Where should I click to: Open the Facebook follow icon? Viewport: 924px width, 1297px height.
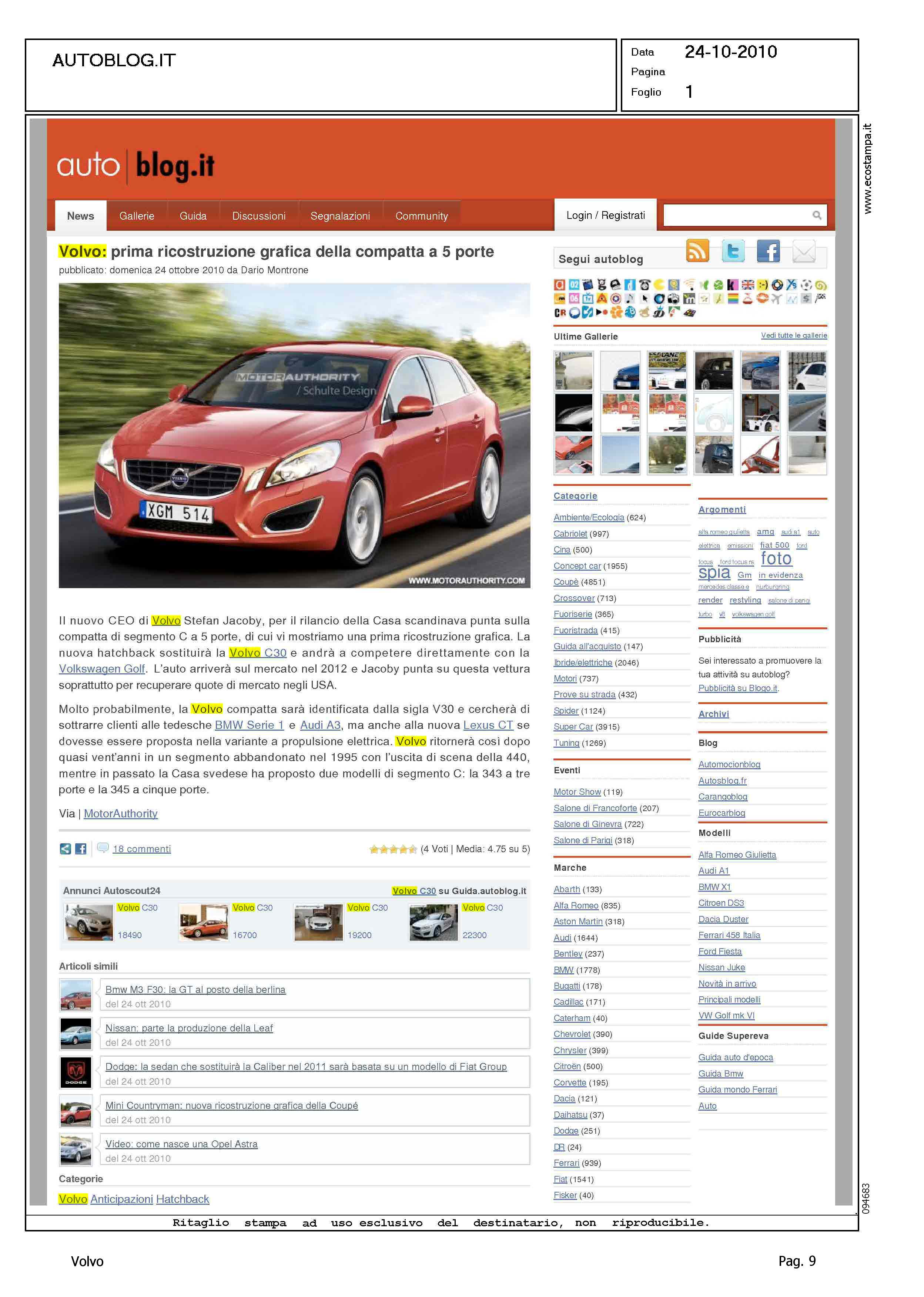coord(768,250)
